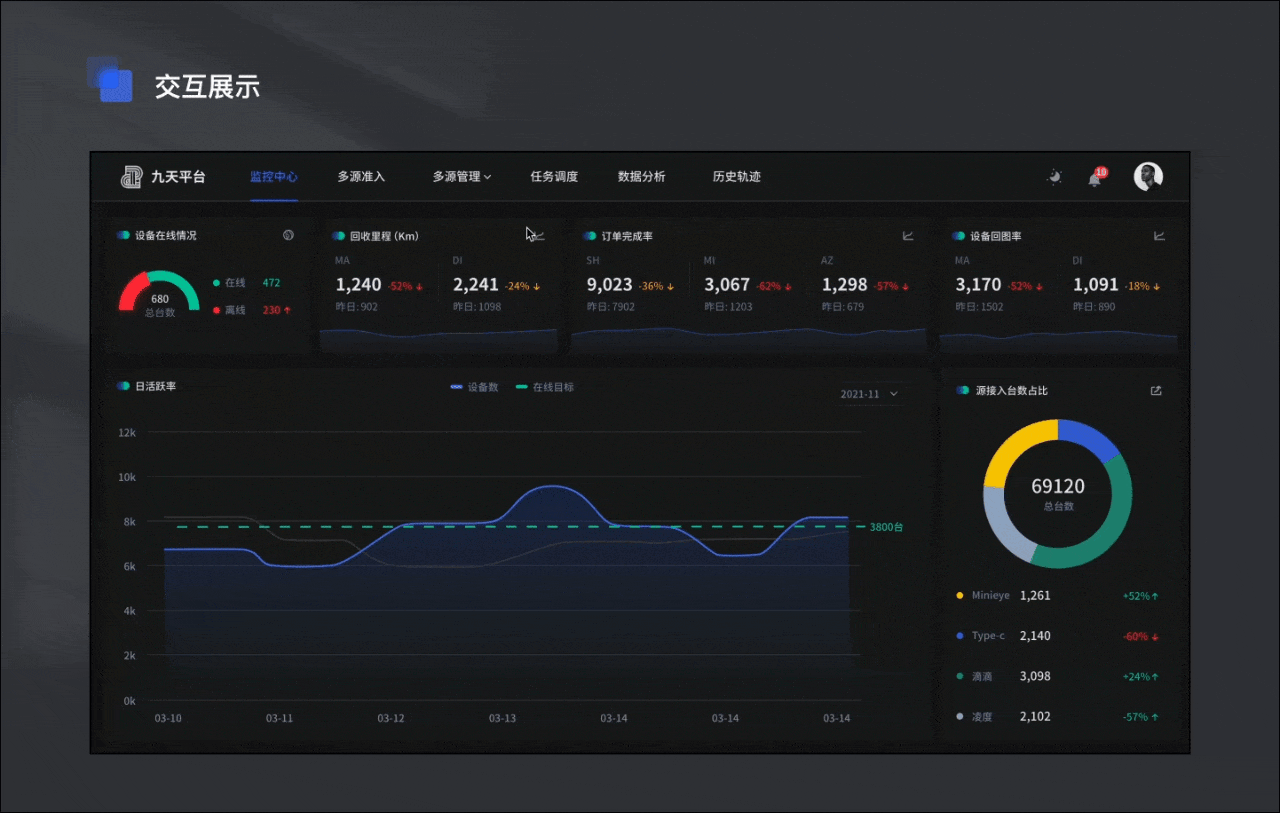Click the 12k y-axis label
The image size is (1280, 813).
[127, 433]
